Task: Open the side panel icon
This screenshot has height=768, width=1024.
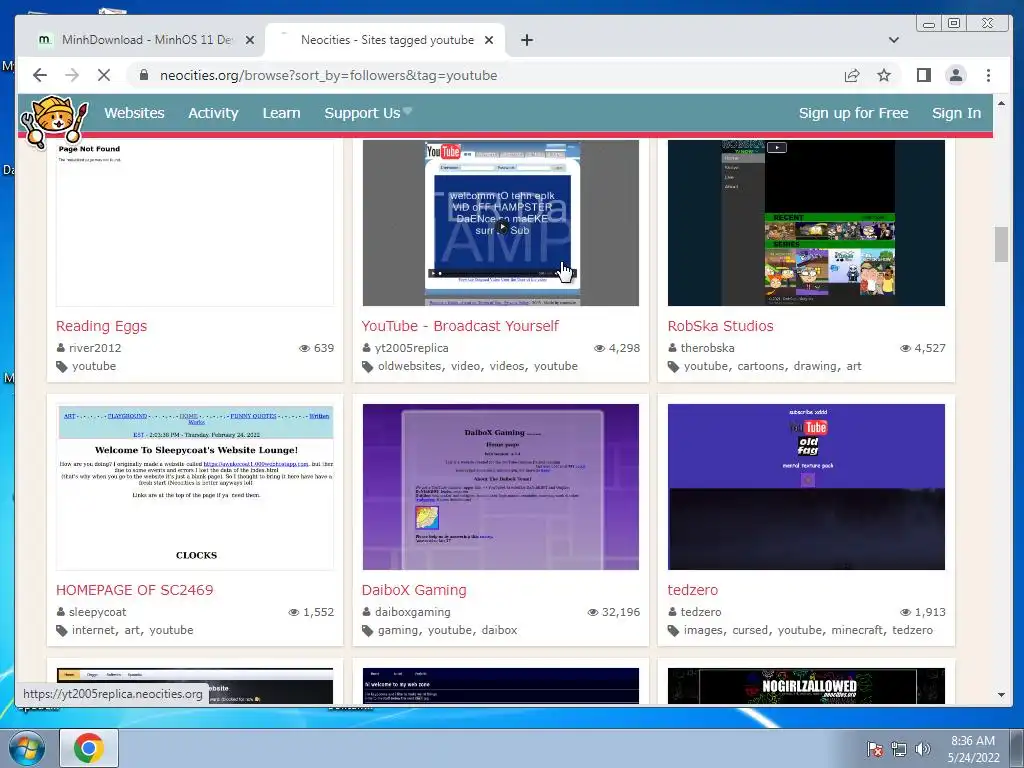Action: pos(923,75)
